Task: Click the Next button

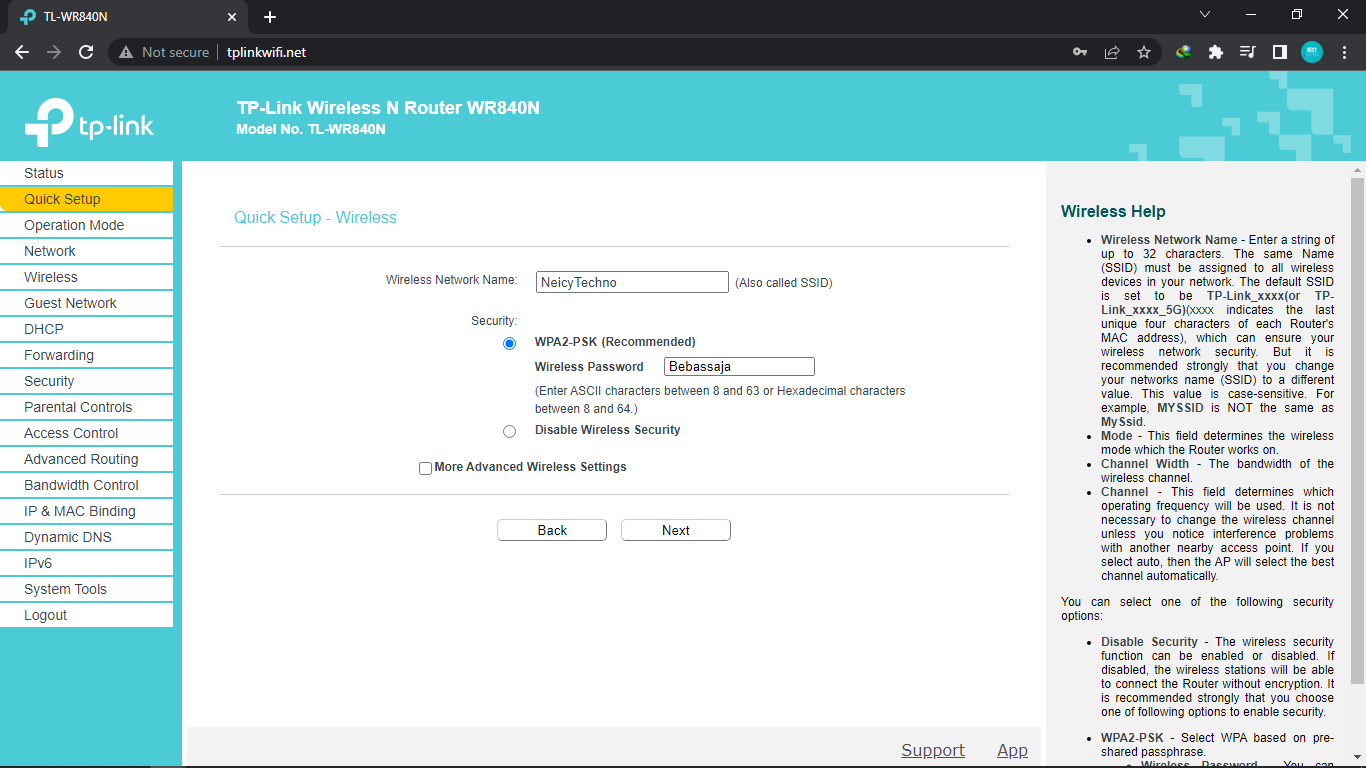Action: 676,530
